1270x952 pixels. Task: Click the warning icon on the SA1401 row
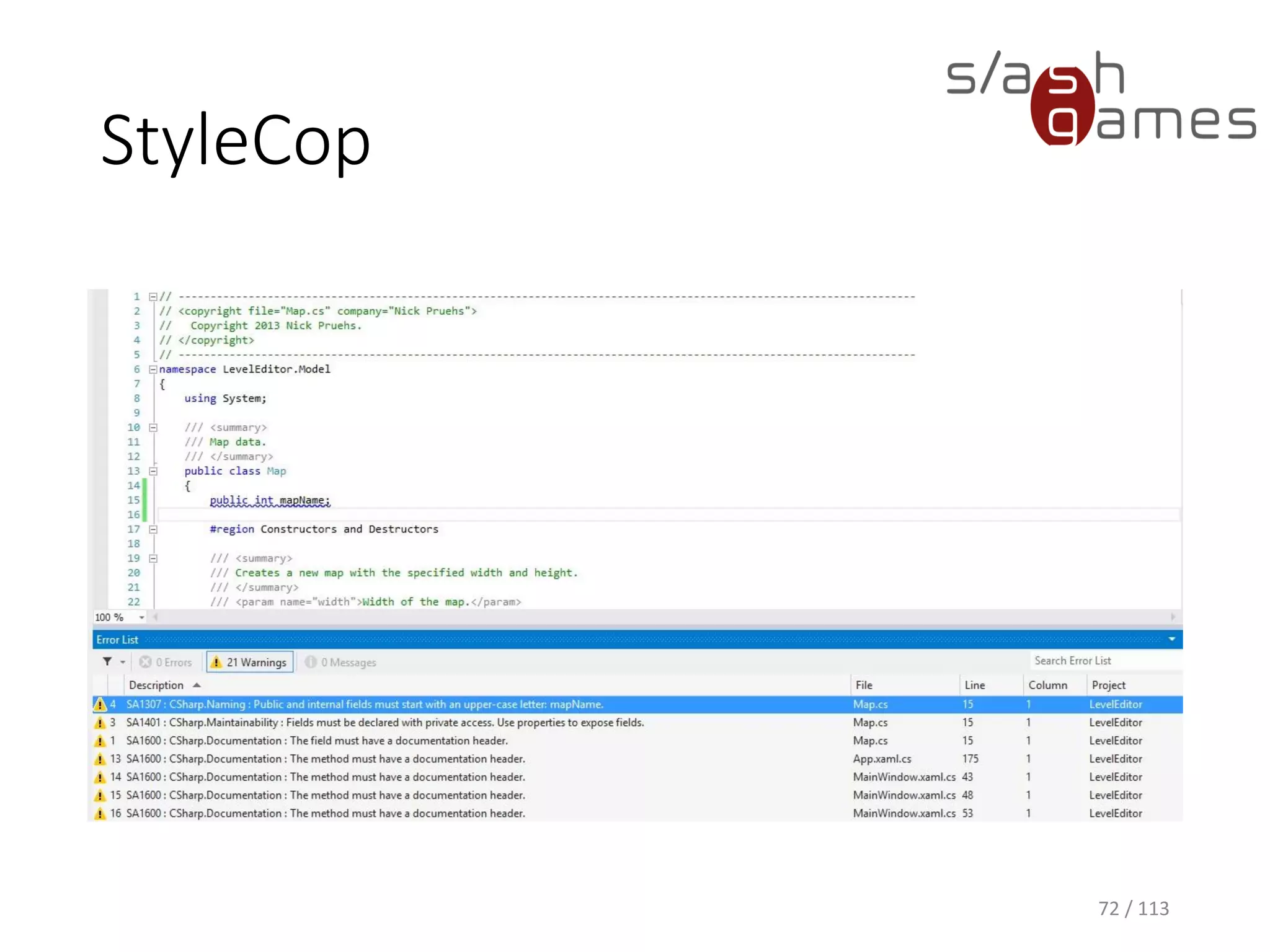(100, 723)
